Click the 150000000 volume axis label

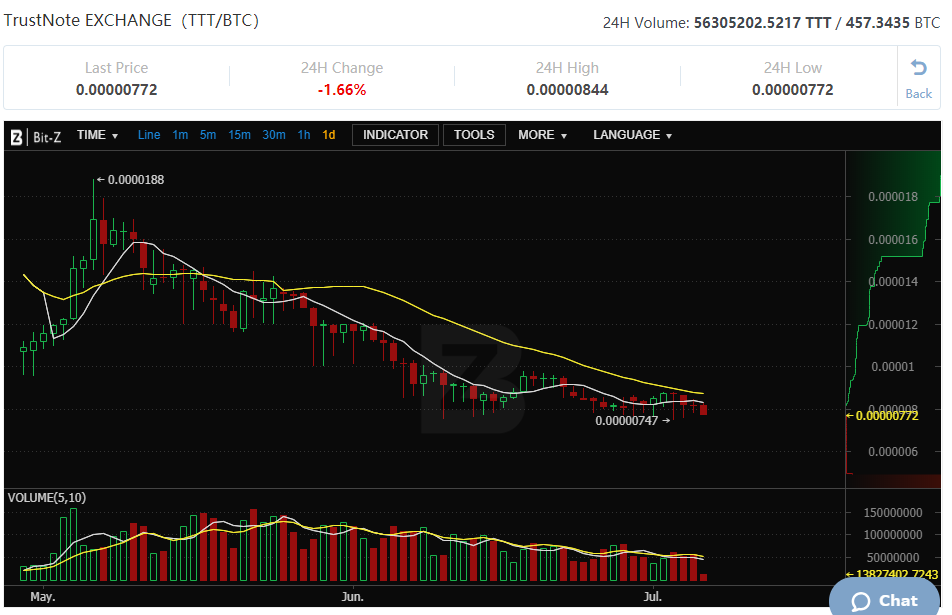point(893,513)
